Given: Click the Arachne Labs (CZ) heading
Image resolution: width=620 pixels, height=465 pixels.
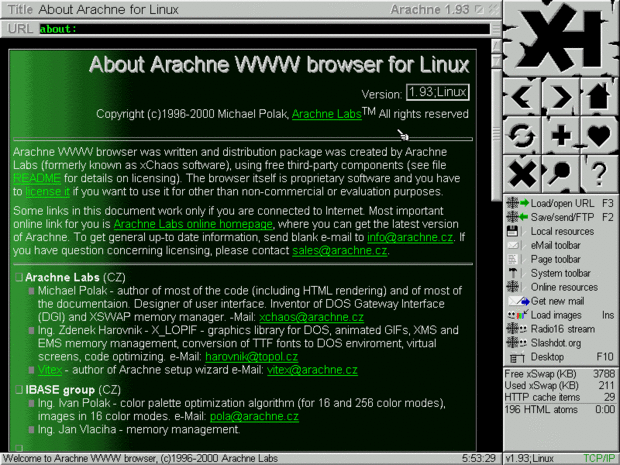Looking at the screenshot, I should [75, 278].
